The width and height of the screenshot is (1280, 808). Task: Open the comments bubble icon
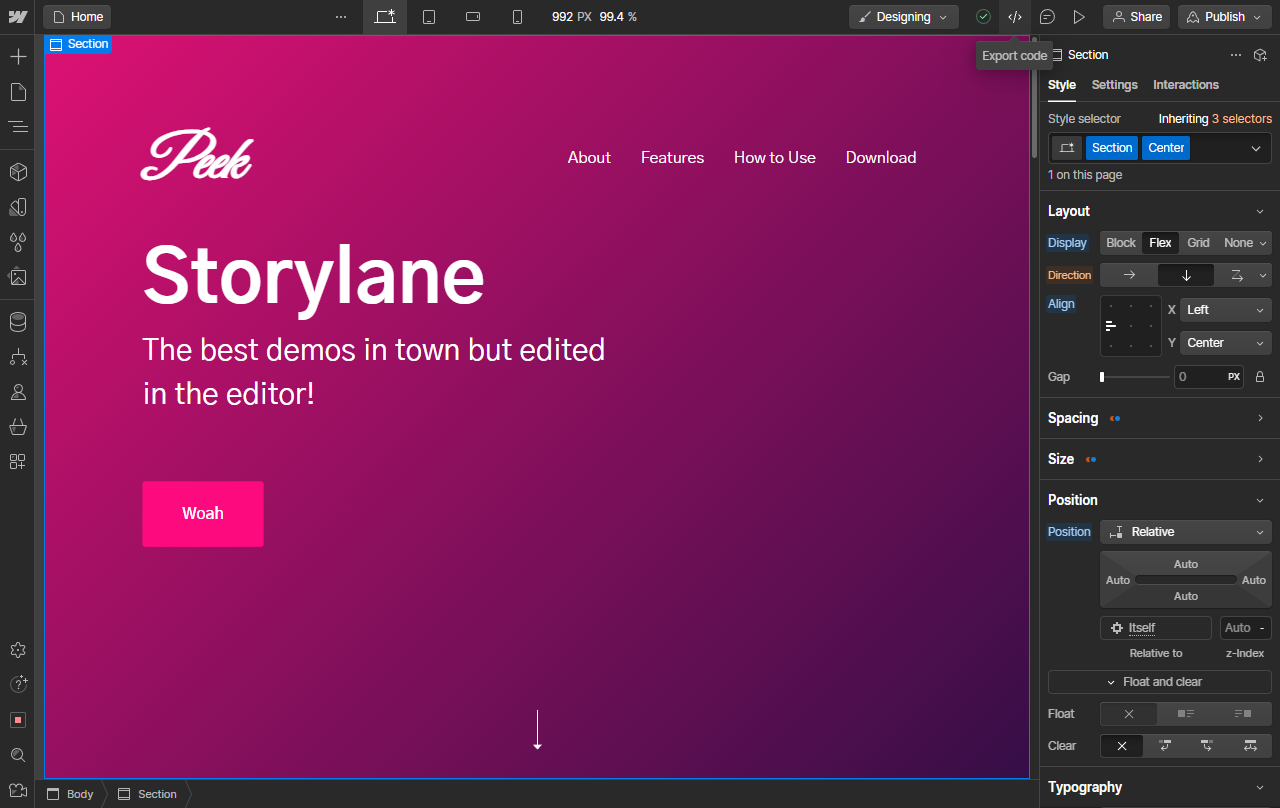tap(1047, 17)
